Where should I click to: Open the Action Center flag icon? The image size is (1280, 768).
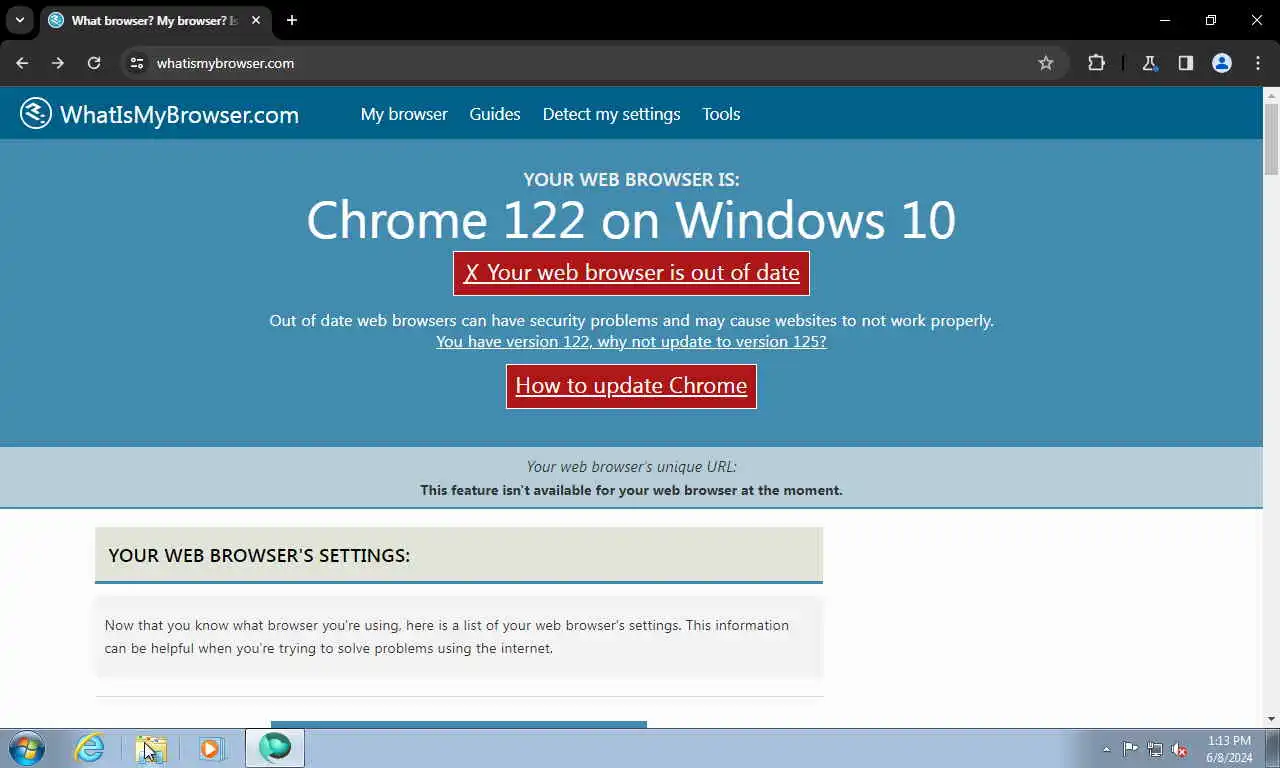pos(1130,749)
